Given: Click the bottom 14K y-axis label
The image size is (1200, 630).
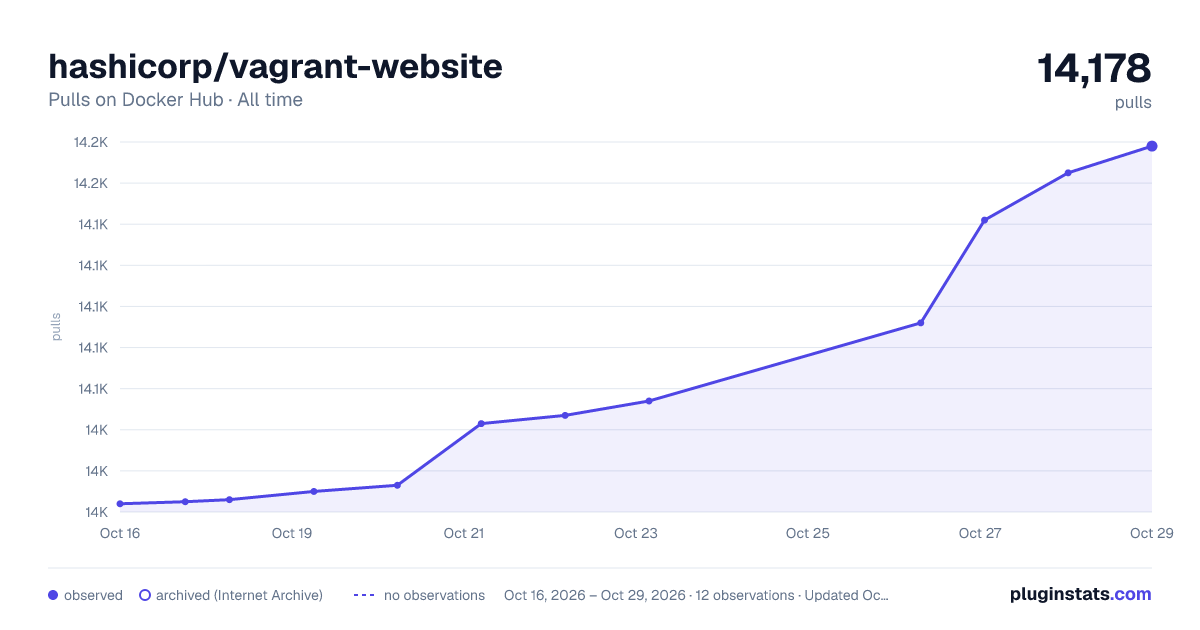Looking at the screenshot, I should coord(96,512).
